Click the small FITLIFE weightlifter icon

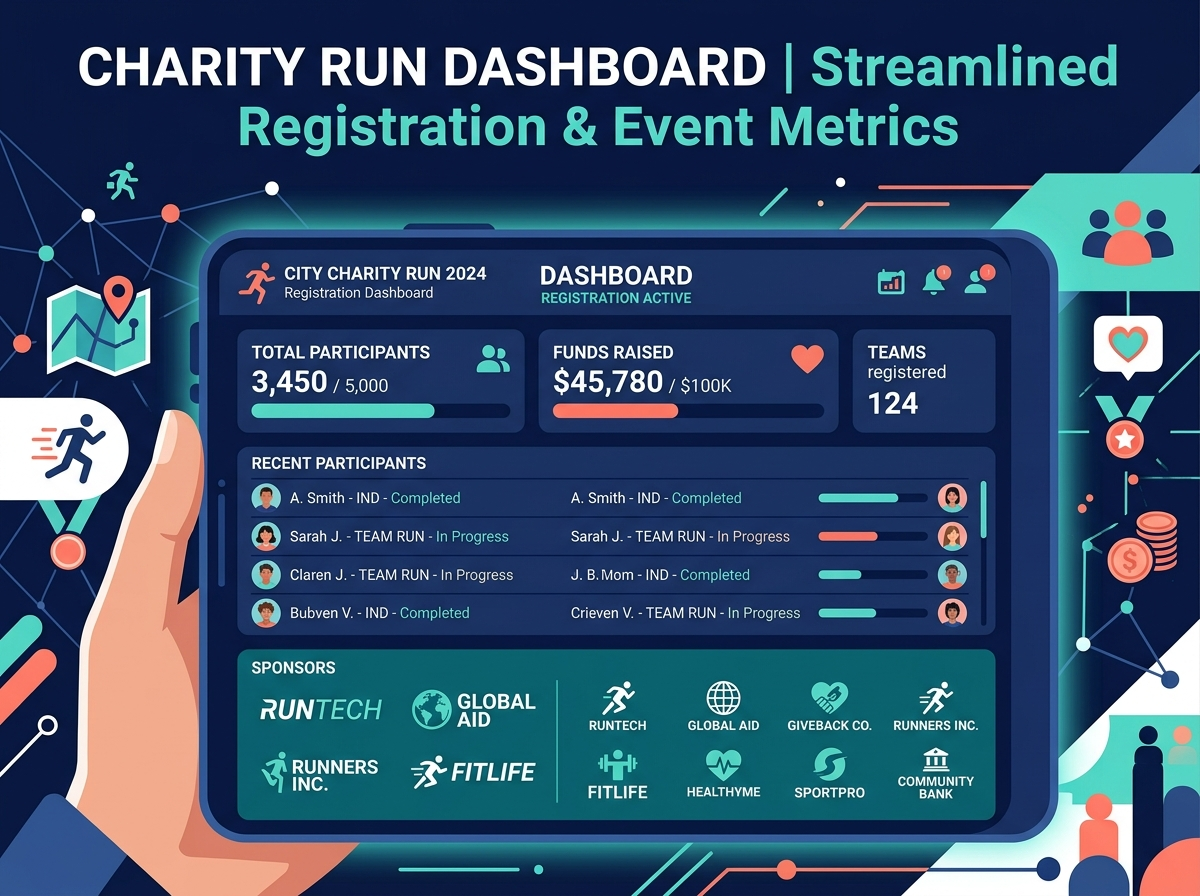click(x=617, y=766)
